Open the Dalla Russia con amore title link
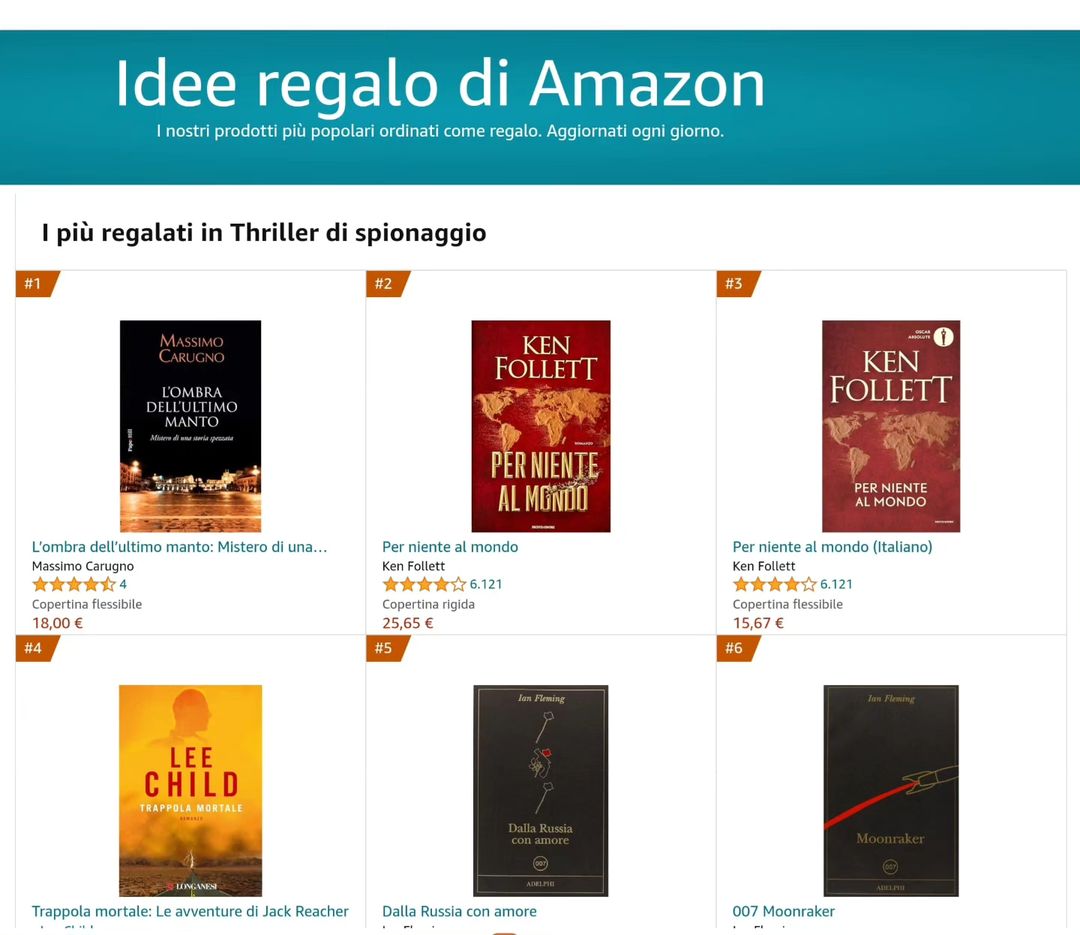 pyautogui.click(x=459, y=912)
